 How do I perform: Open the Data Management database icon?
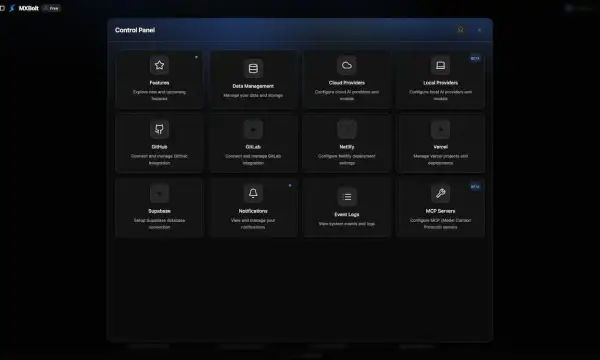click(x=253, y=68)
